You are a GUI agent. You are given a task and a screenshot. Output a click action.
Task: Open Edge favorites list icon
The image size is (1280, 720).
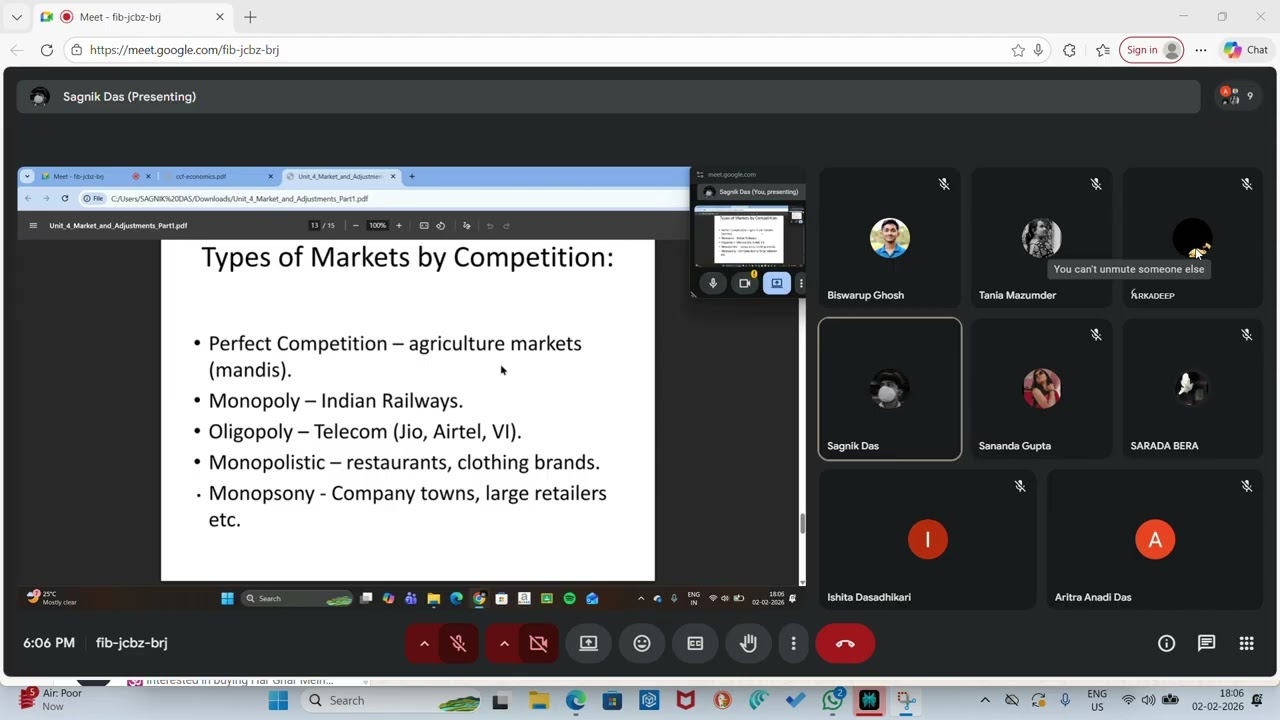(1102, 50)
